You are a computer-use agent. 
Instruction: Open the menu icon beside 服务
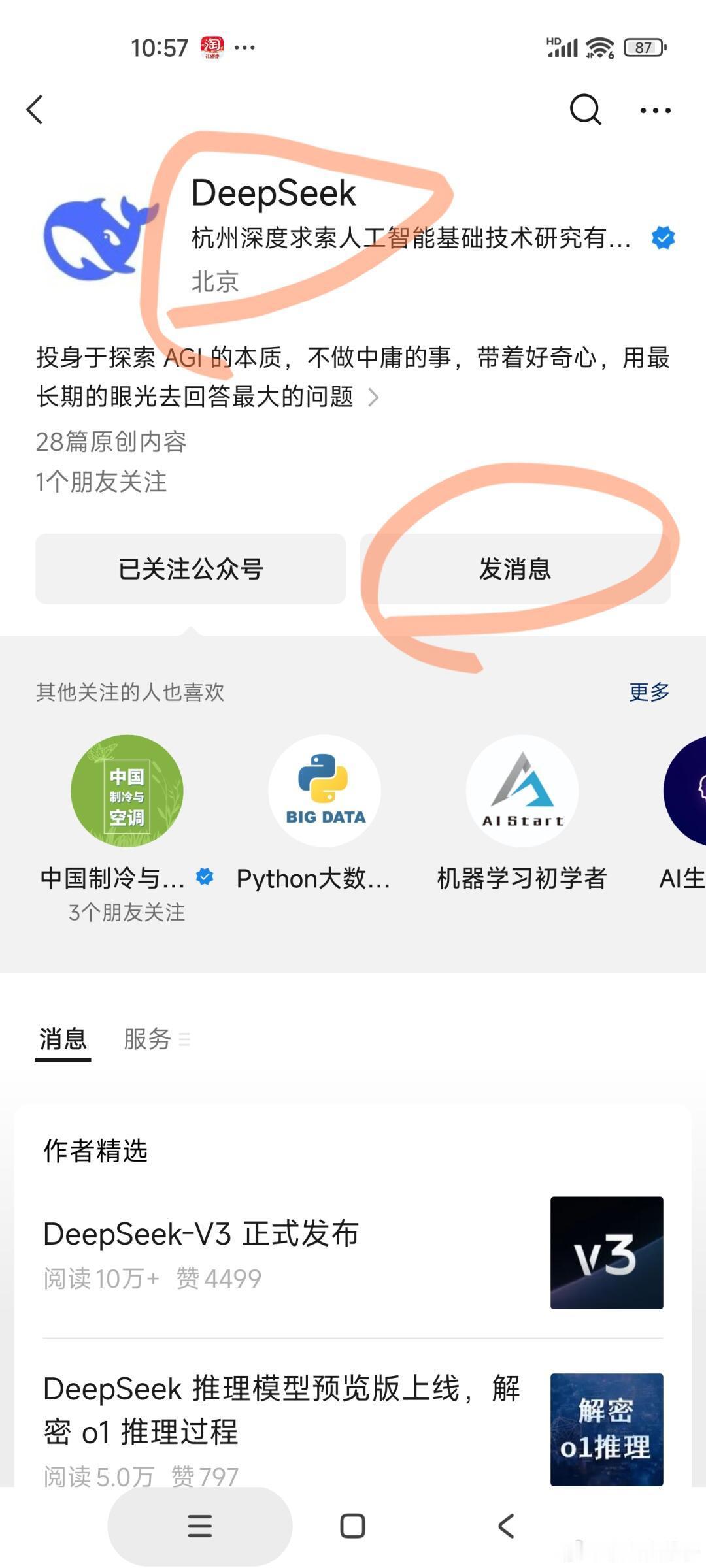(x=184, y=1039)
